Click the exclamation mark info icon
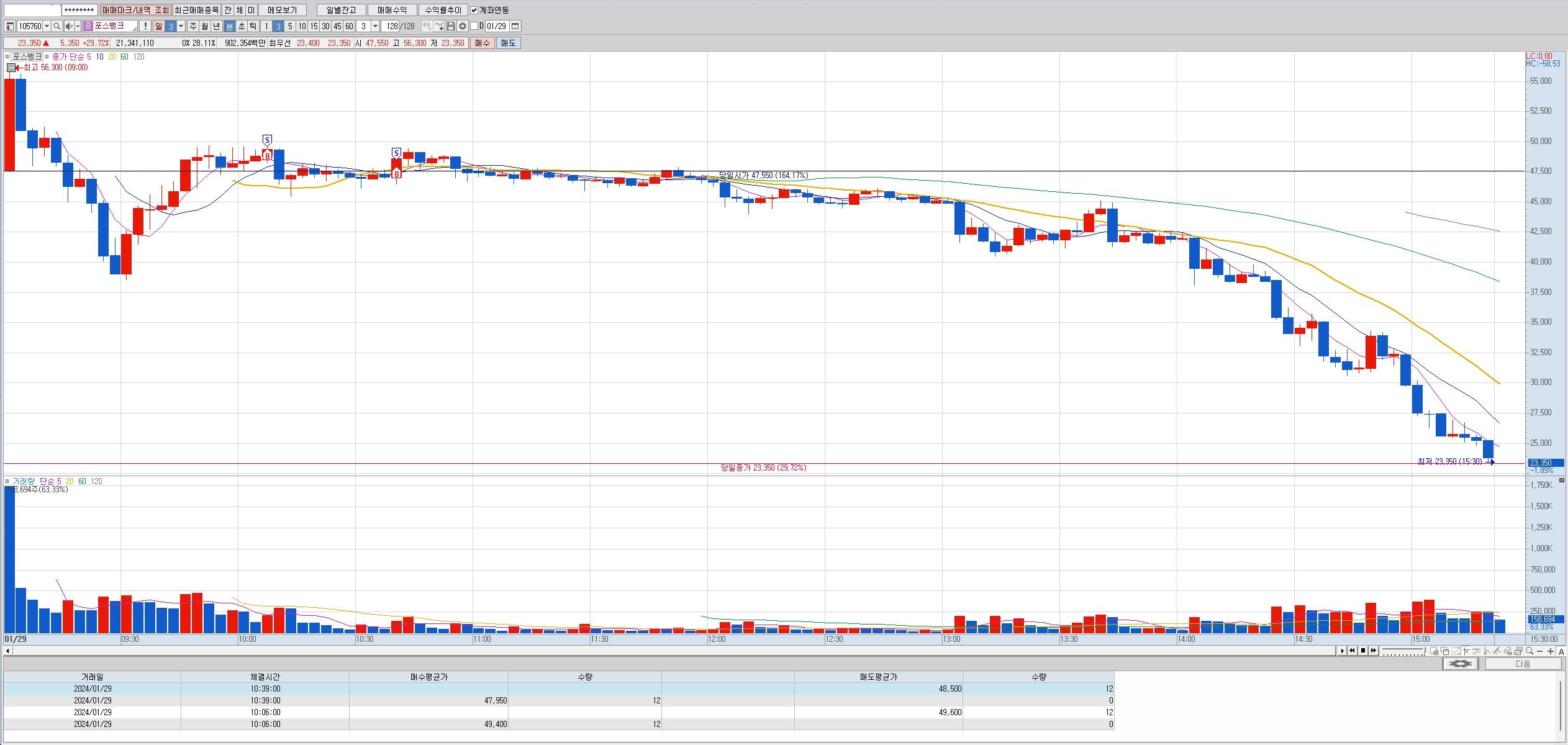Viewport: 1568px width, 745px height. tap(145, 26)
